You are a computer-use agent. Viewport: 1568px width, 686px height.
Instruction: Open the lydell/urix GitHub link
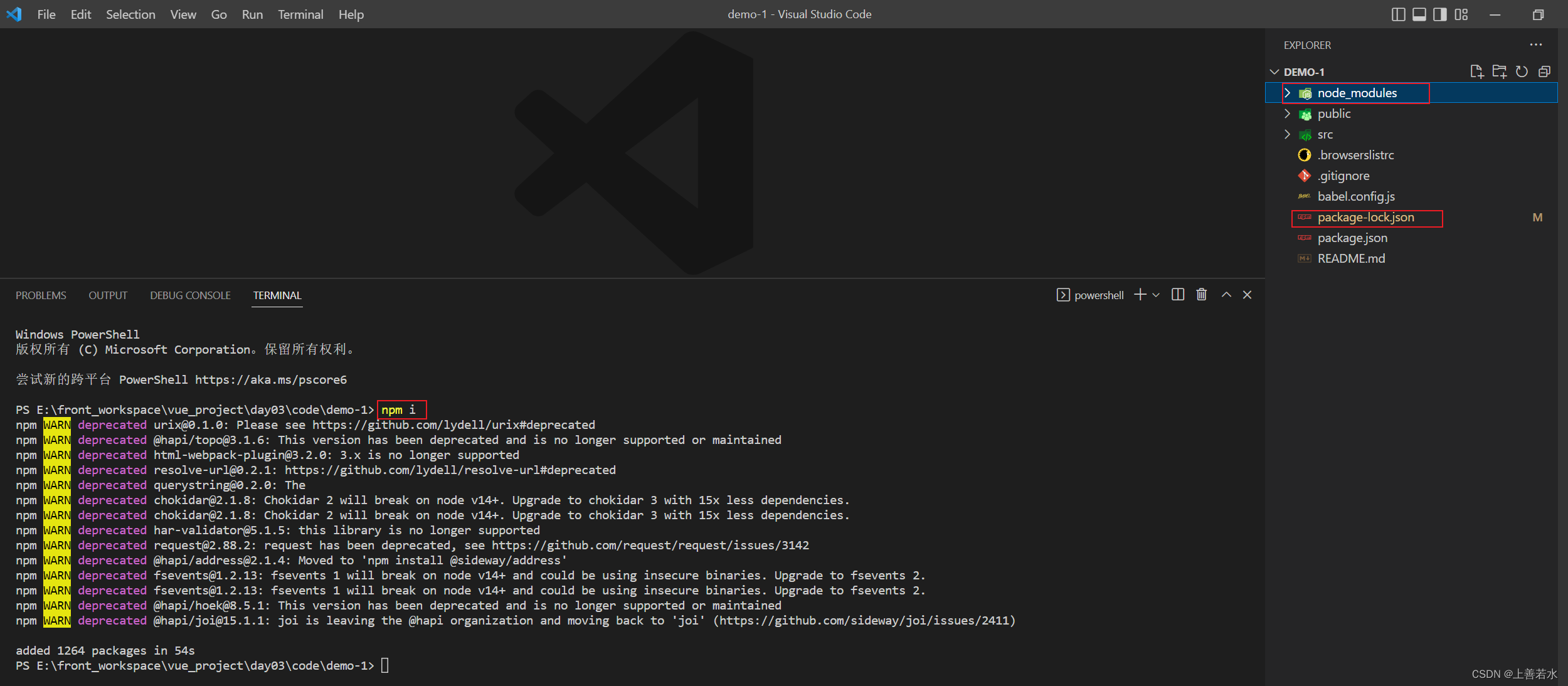tap(454, 425)
